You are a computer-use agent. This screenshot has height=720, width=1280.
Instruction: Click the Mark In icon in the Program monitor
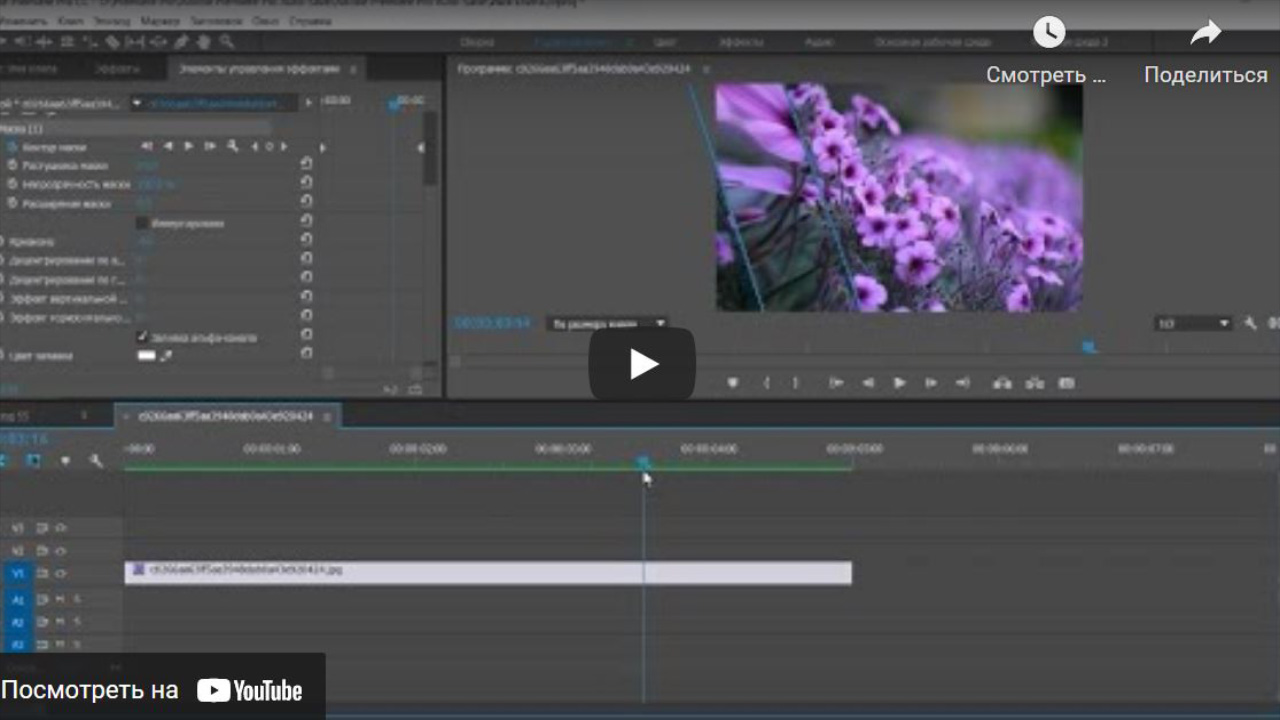pyautogui.click(x=768, y=382)
